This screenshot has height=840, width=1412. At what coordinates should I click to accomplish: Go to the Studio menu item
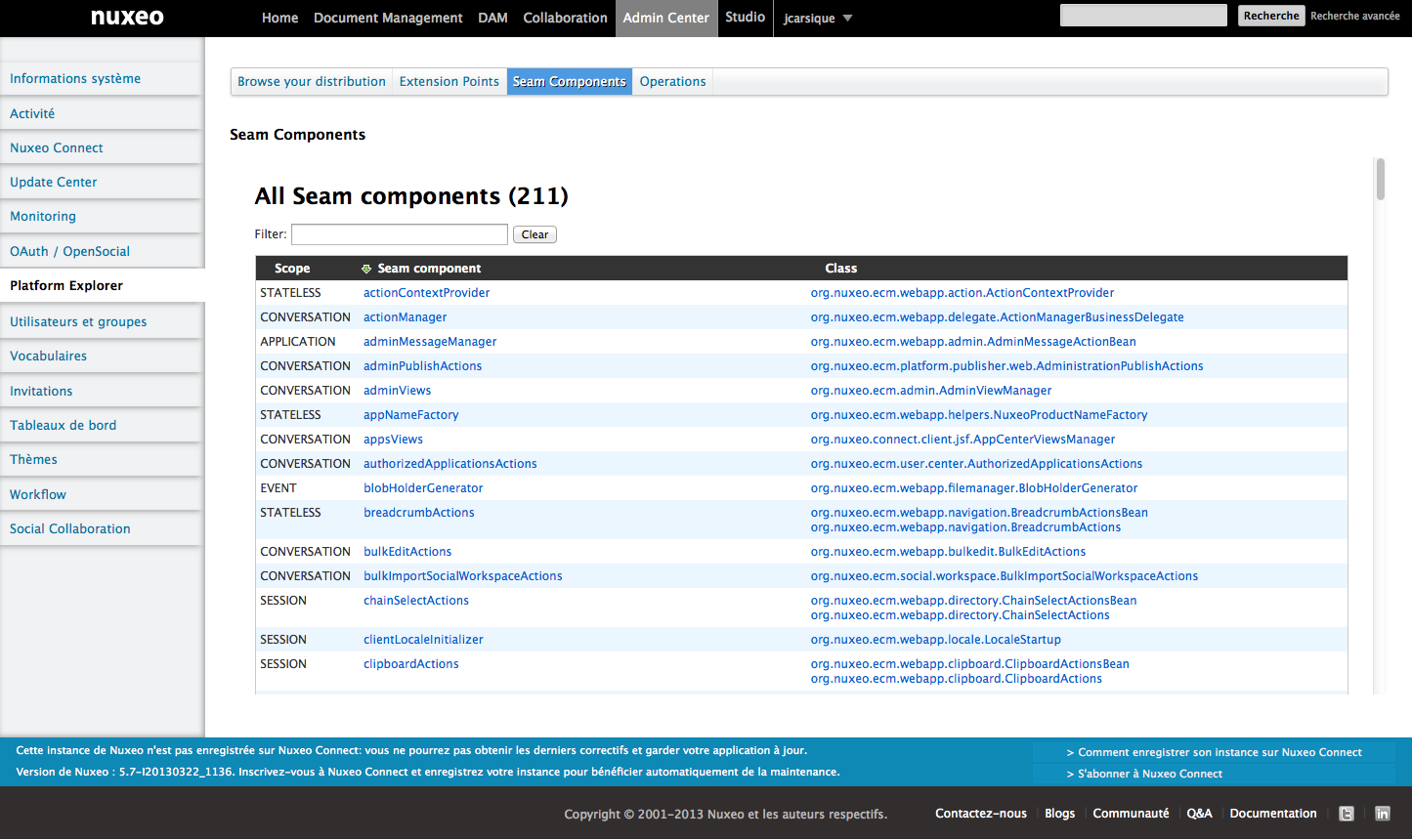coord(745,18)
